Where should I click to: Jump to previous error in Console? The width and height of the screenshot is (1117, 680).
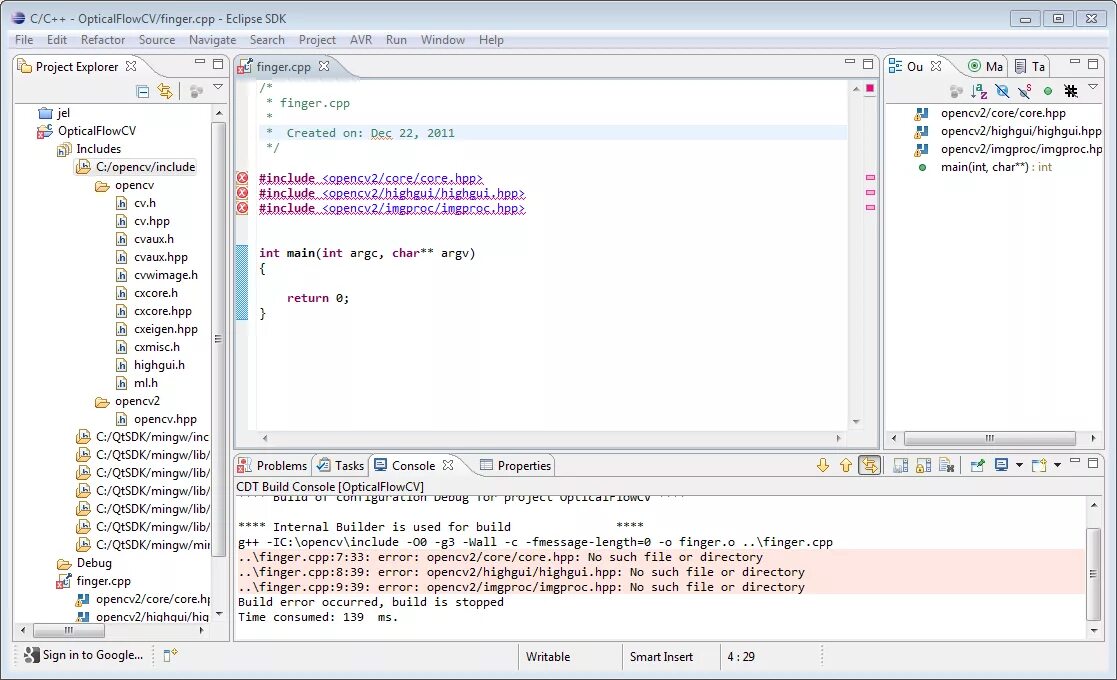pos(846,466)
